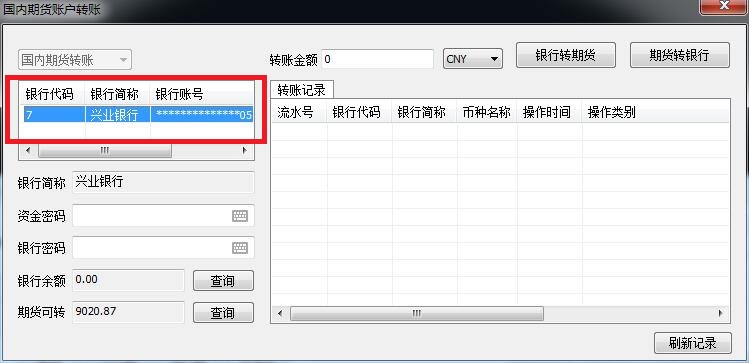The width and height of the screenshot is (749, 363).
Task: Open soft keyboard for 银行密码 field
Action: click(240, 247)
